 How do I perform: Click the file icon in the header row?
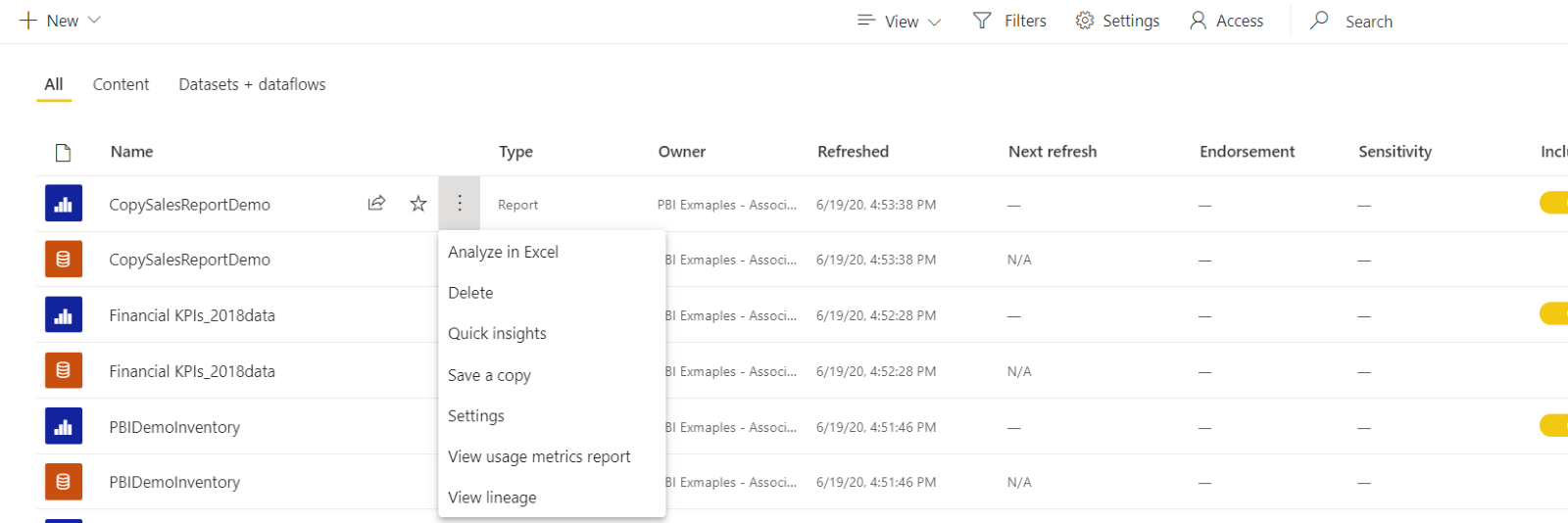click(64, 152)
